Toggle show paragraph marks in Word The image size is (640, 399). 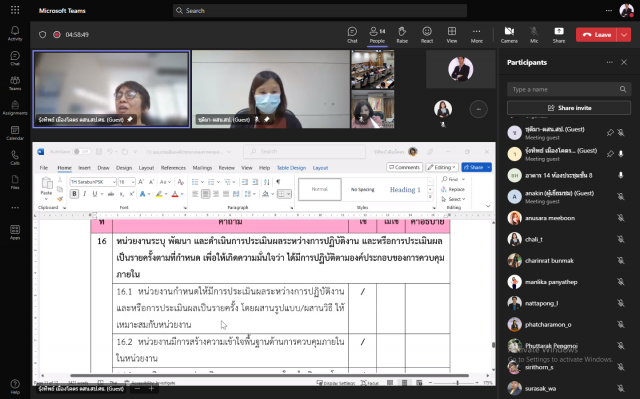[x=278, y=182]
